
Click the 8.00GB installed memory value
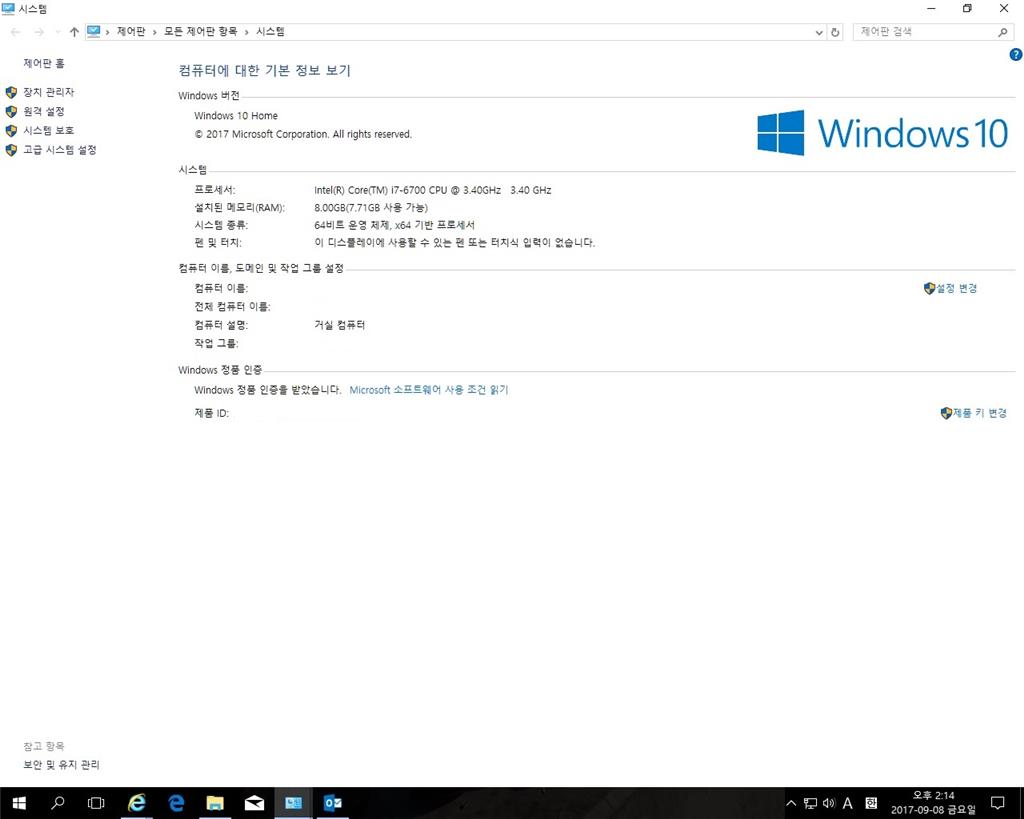pos(371,208)
